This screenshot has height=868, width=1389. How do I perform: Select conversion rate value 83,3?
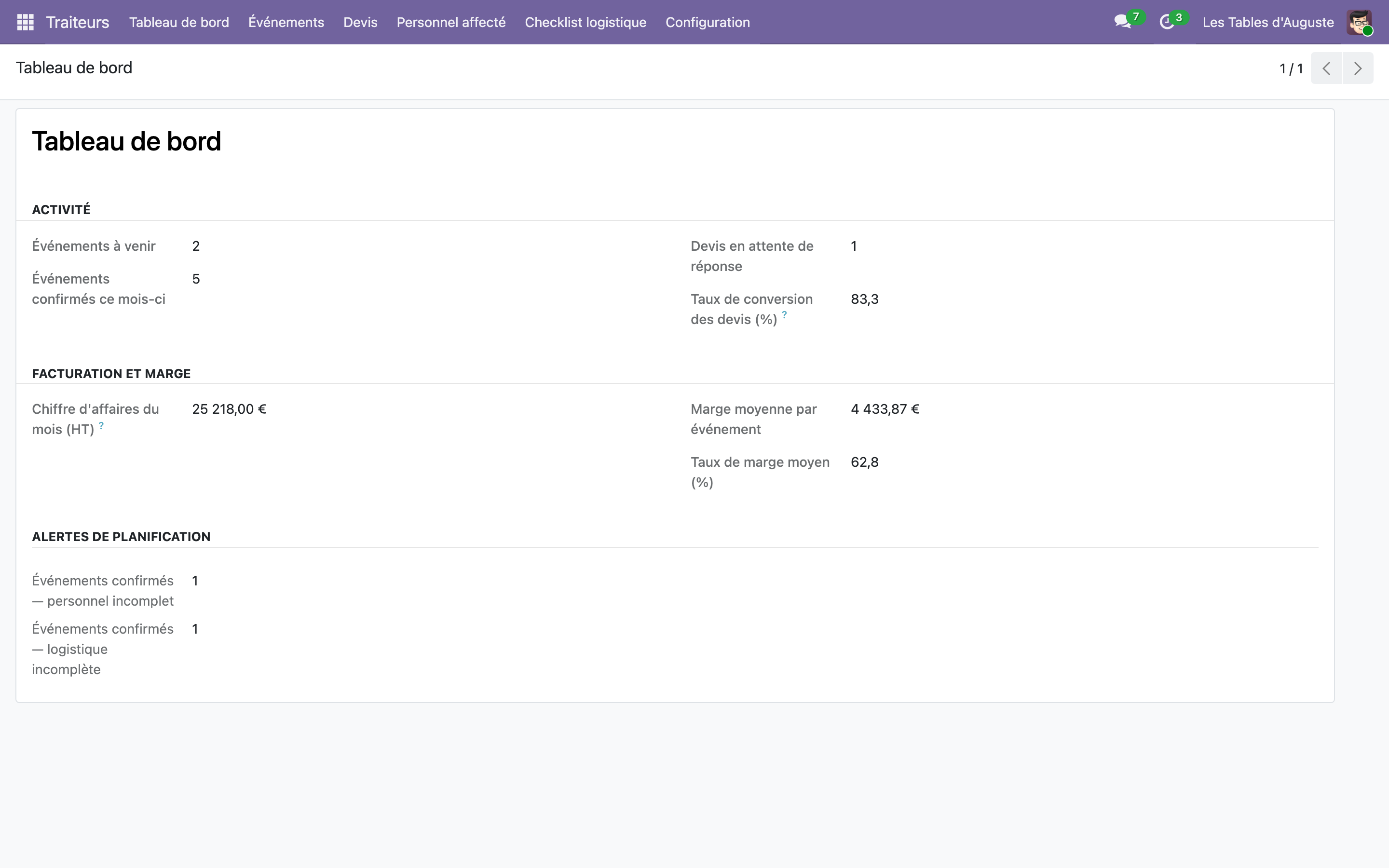click(864, 299)
